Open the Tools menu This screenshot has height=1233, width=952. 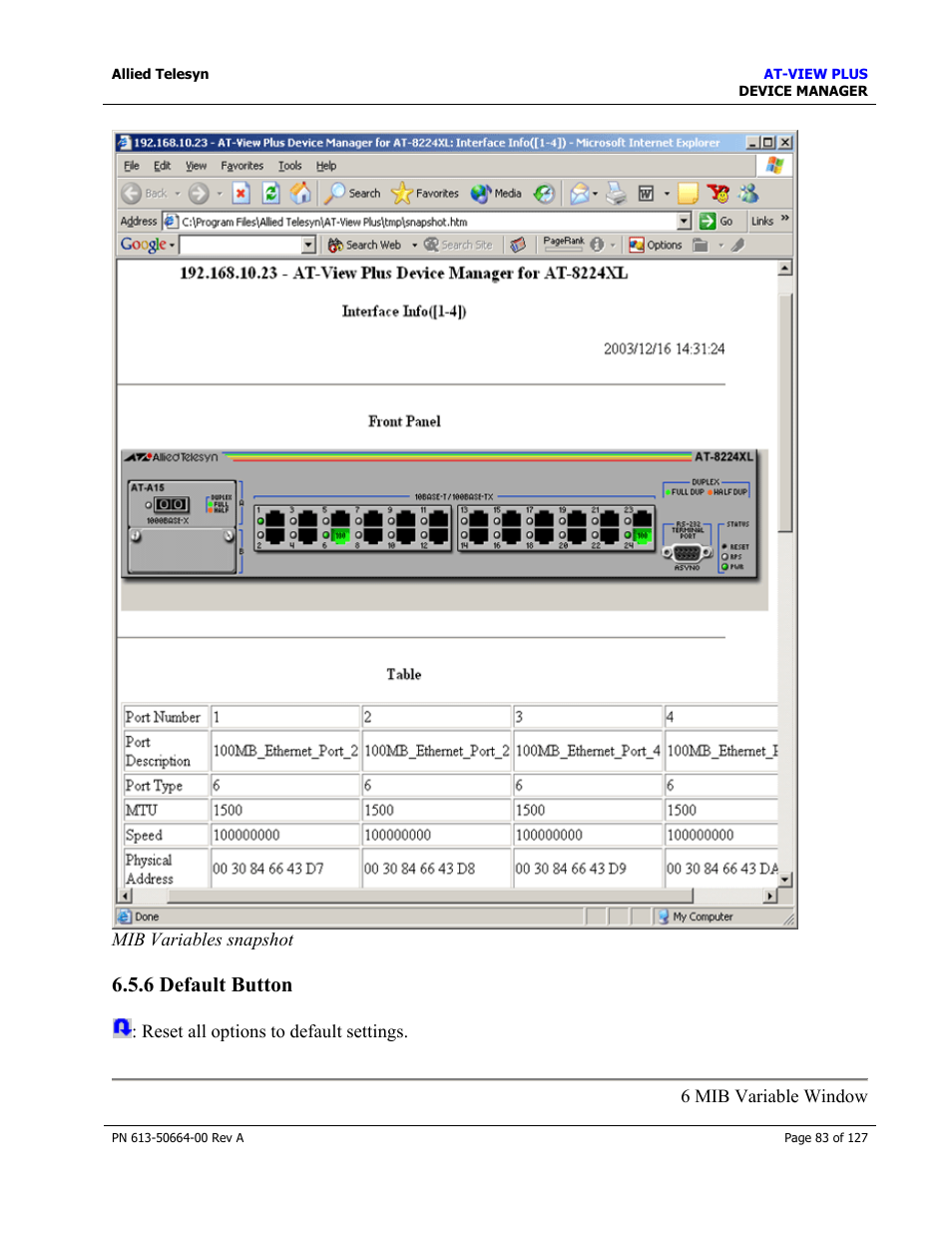point(289,166)
